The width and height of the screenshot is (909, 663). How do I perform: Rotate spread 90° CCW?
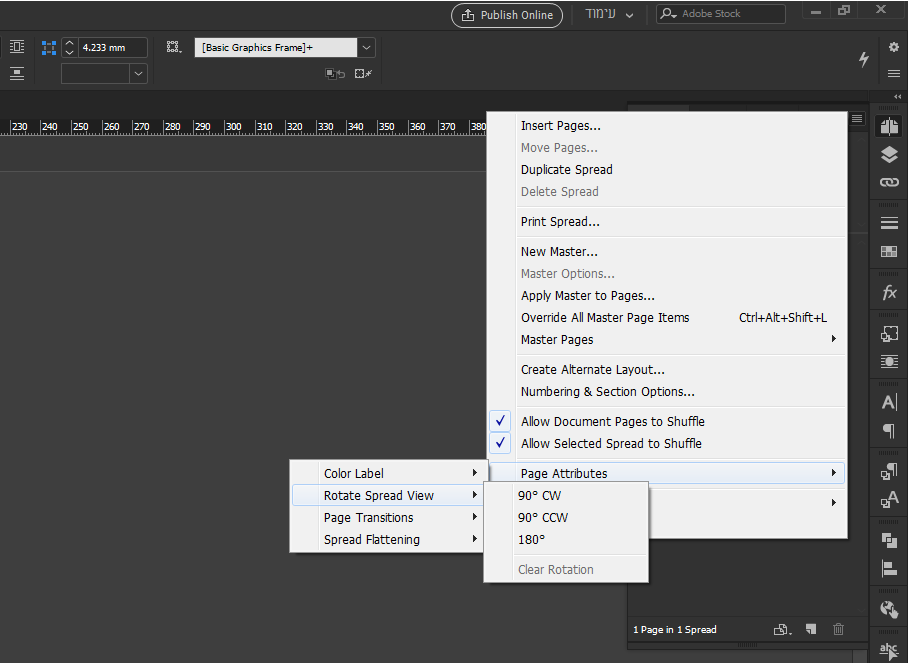point(566,518)
